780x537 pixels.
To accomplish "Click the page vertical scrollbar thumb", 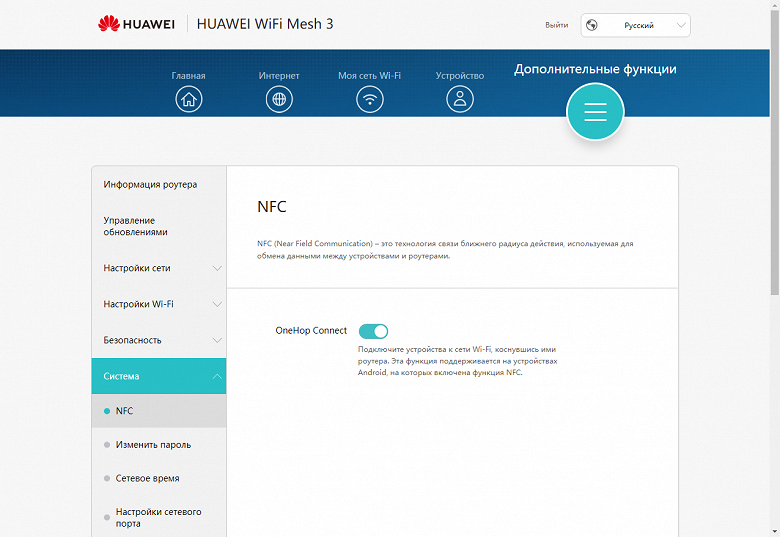I will [x=775, y=152].
